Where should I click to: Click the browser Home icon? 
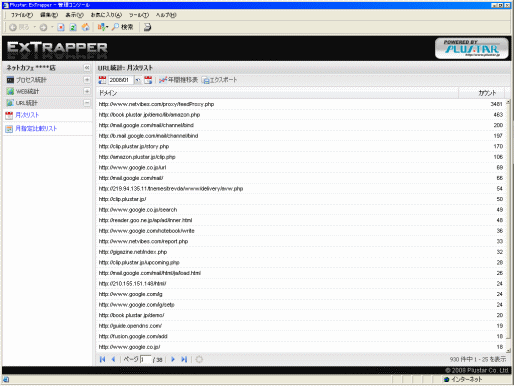click(x=85, y=27)
